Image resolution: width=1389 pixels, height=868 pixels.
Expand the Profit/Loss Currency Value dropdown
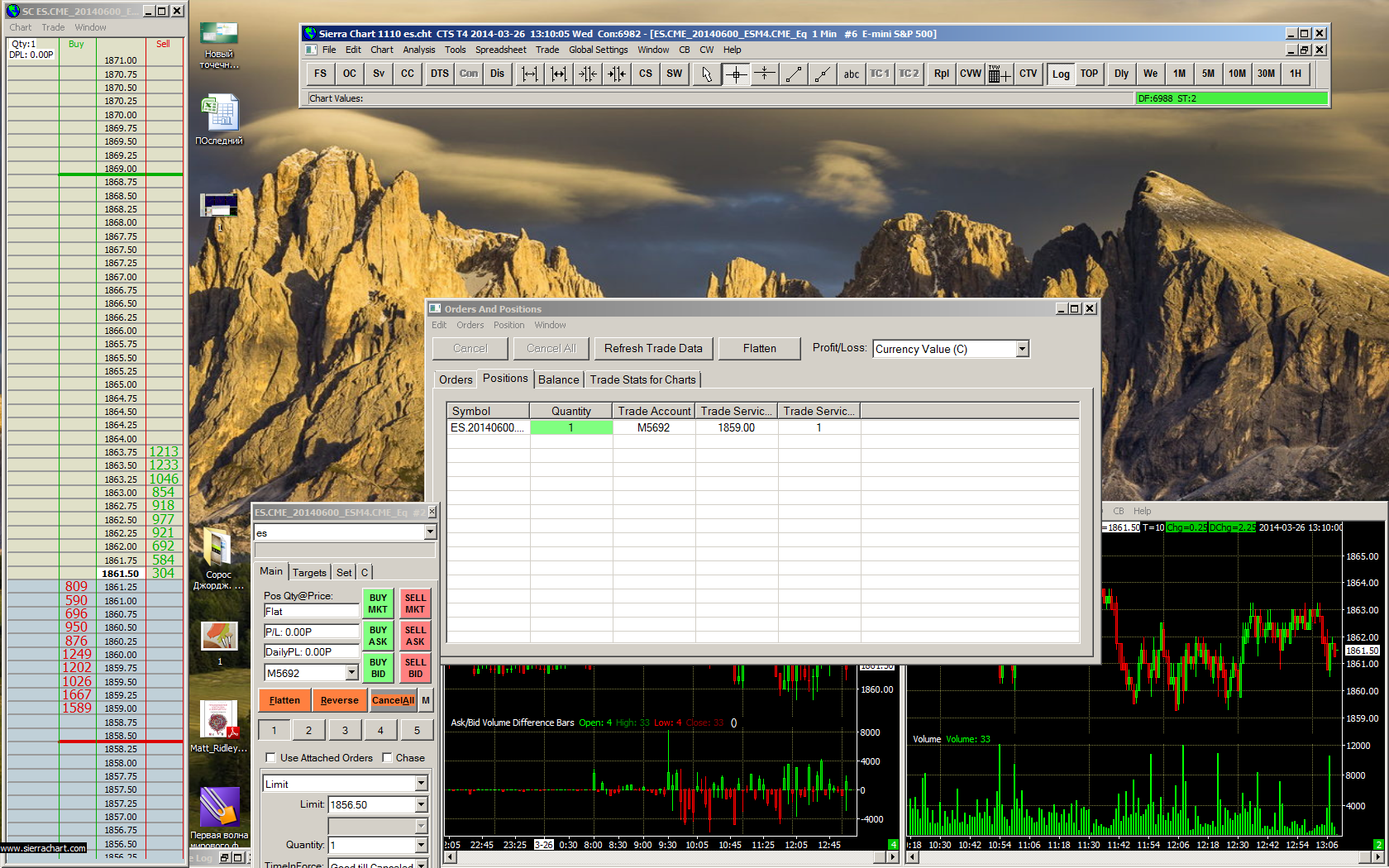[x=1022, y=349]
